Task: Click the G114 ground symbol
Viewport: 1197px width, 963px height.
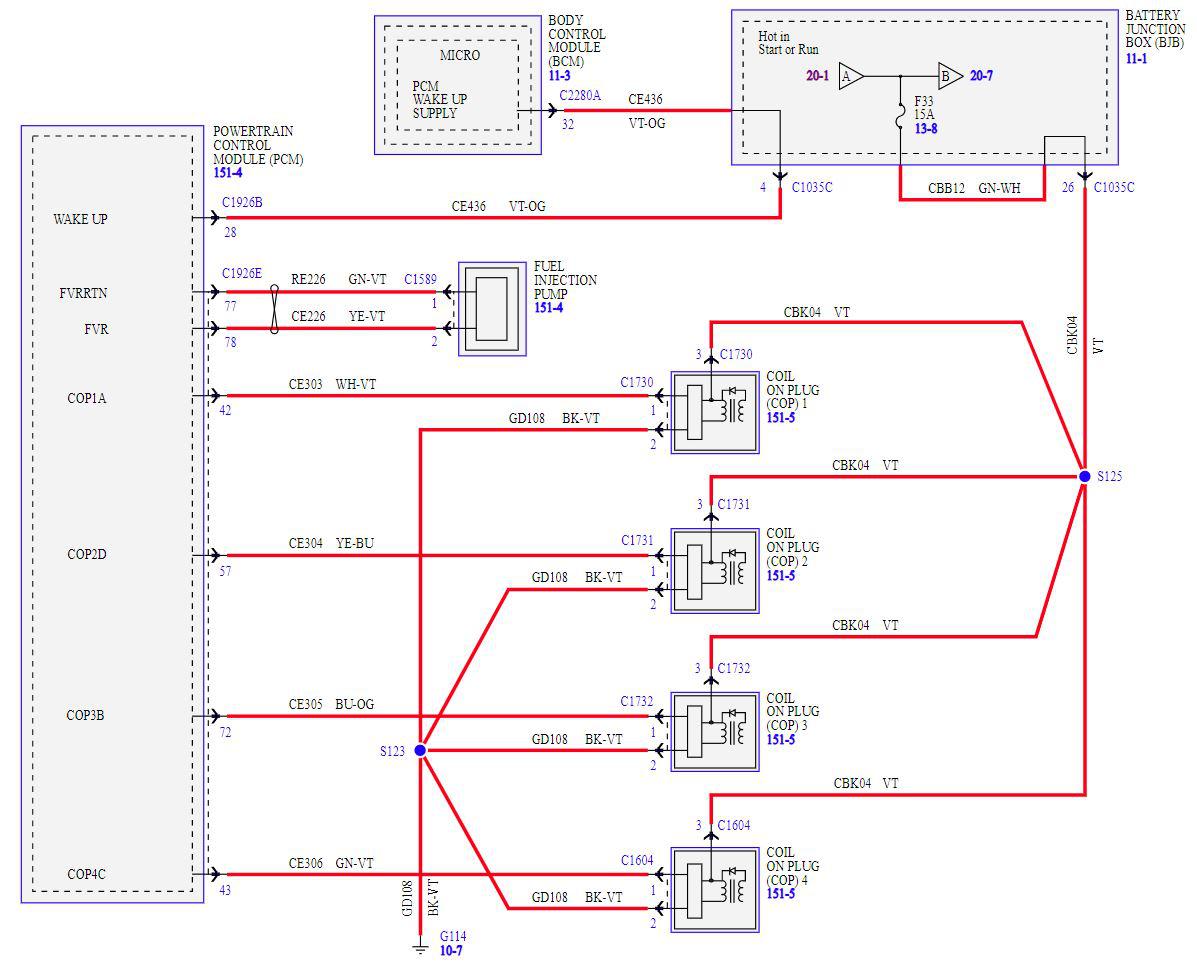Action: tap(420, 949)
